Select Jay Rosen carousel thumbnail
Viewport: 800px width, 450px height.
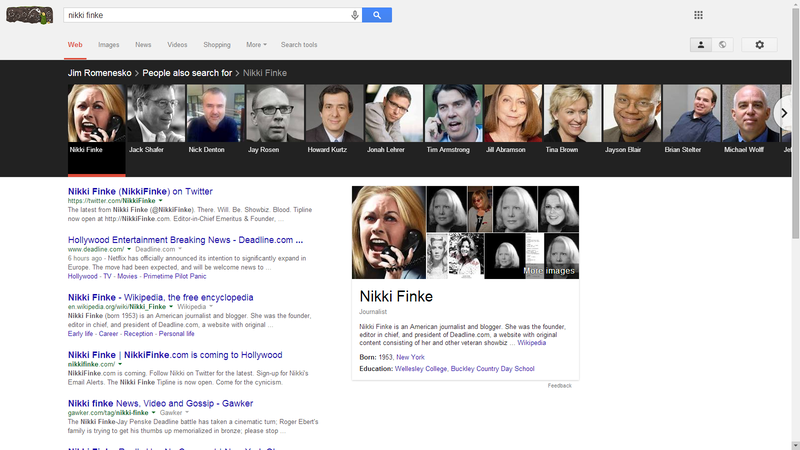[275, 113]
